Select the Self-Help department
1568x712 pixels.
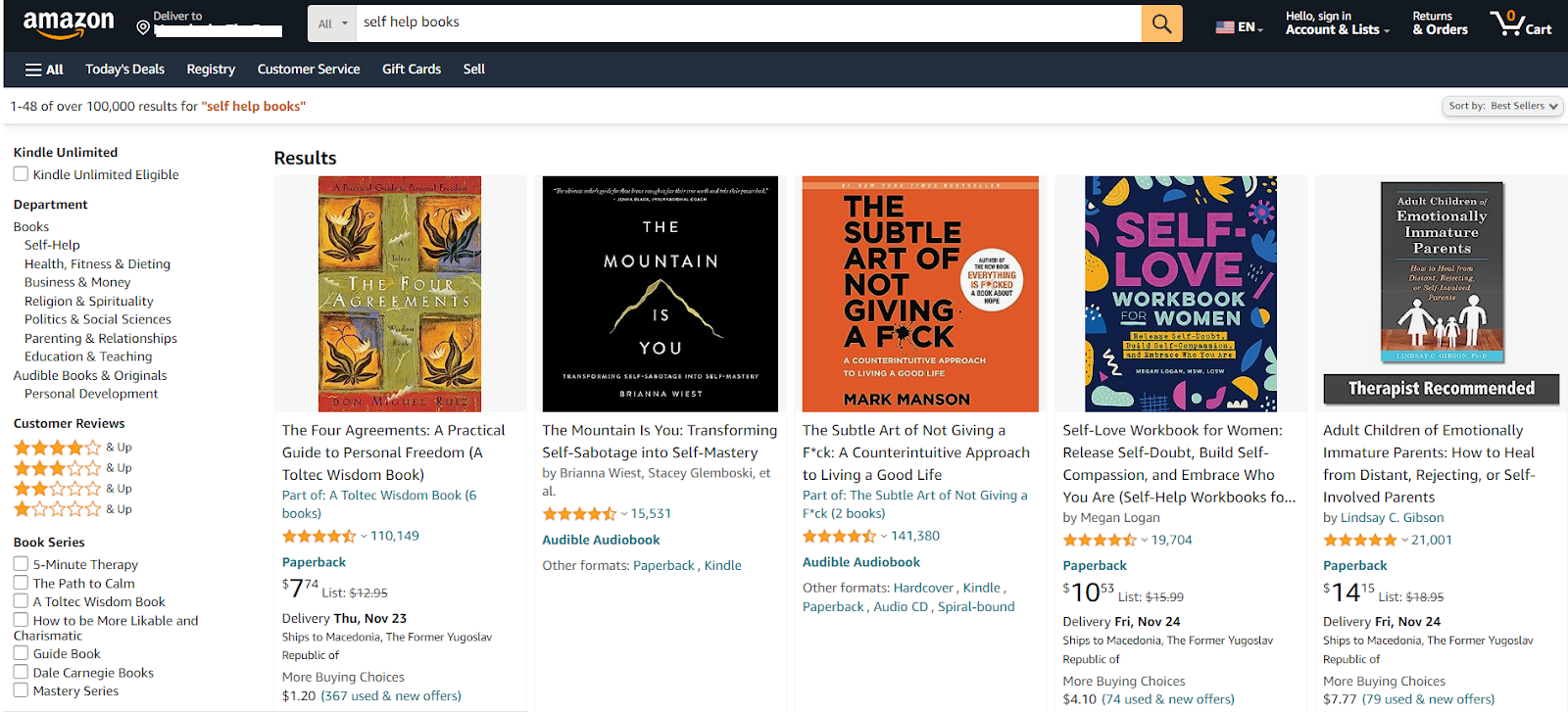pyautogui.click(x=52, y=245)
